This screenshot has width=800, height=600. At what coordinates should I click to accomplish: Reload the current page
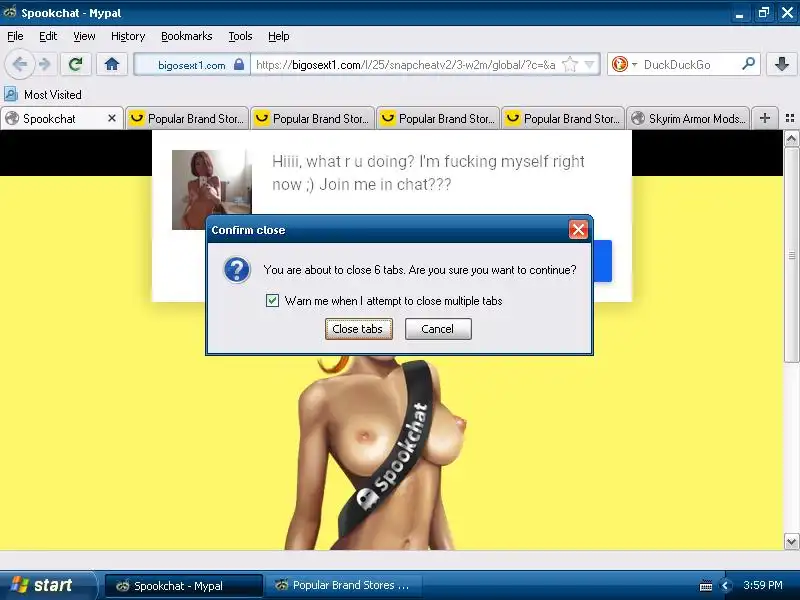76,64
